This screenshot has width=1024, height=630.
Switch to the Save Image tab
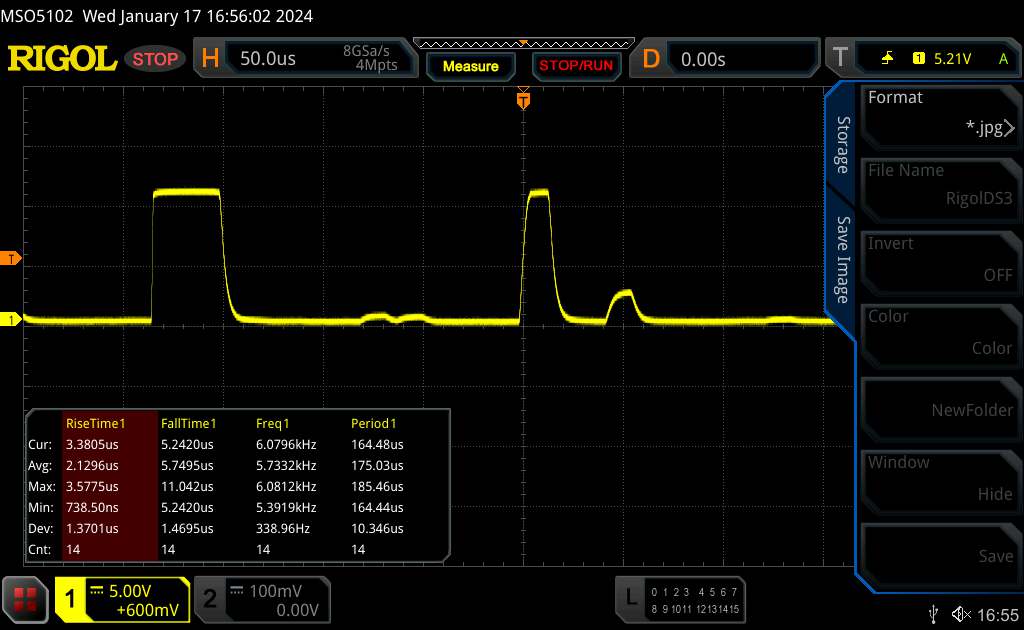pos(842,260)
